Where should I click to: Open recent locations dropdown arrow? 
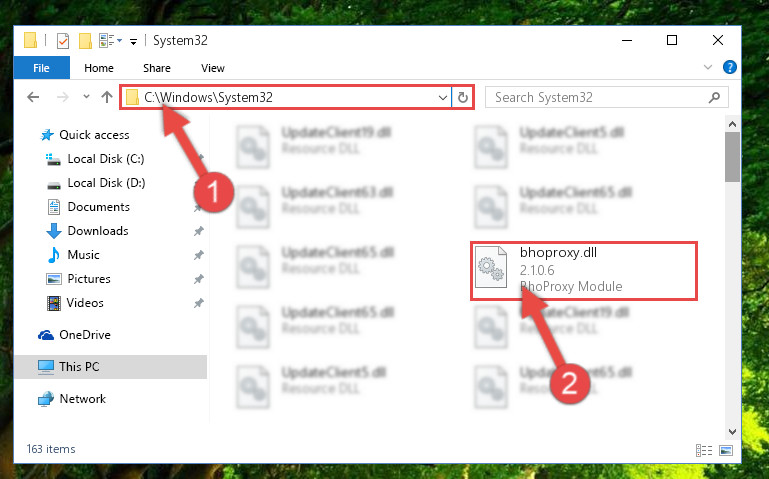coord(86,97)
